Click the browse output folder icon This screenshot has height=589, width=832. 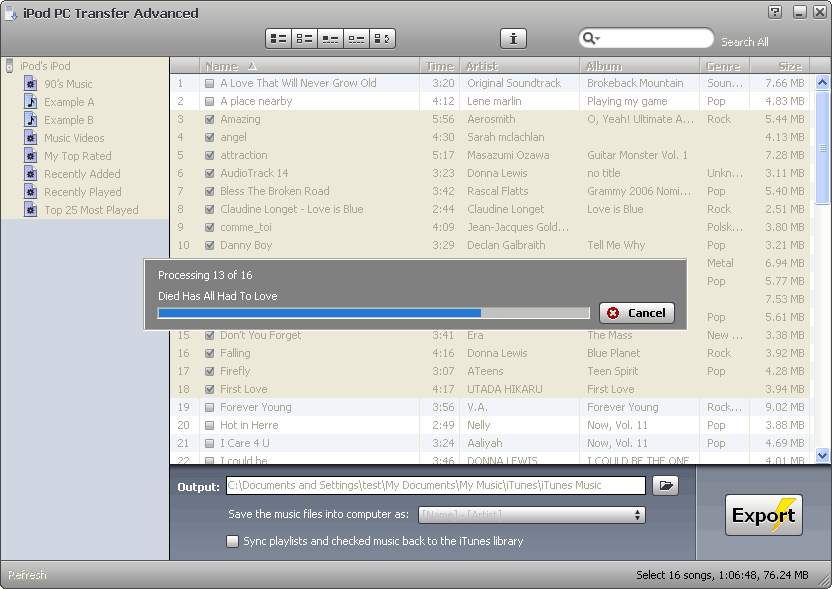point(665,486)
